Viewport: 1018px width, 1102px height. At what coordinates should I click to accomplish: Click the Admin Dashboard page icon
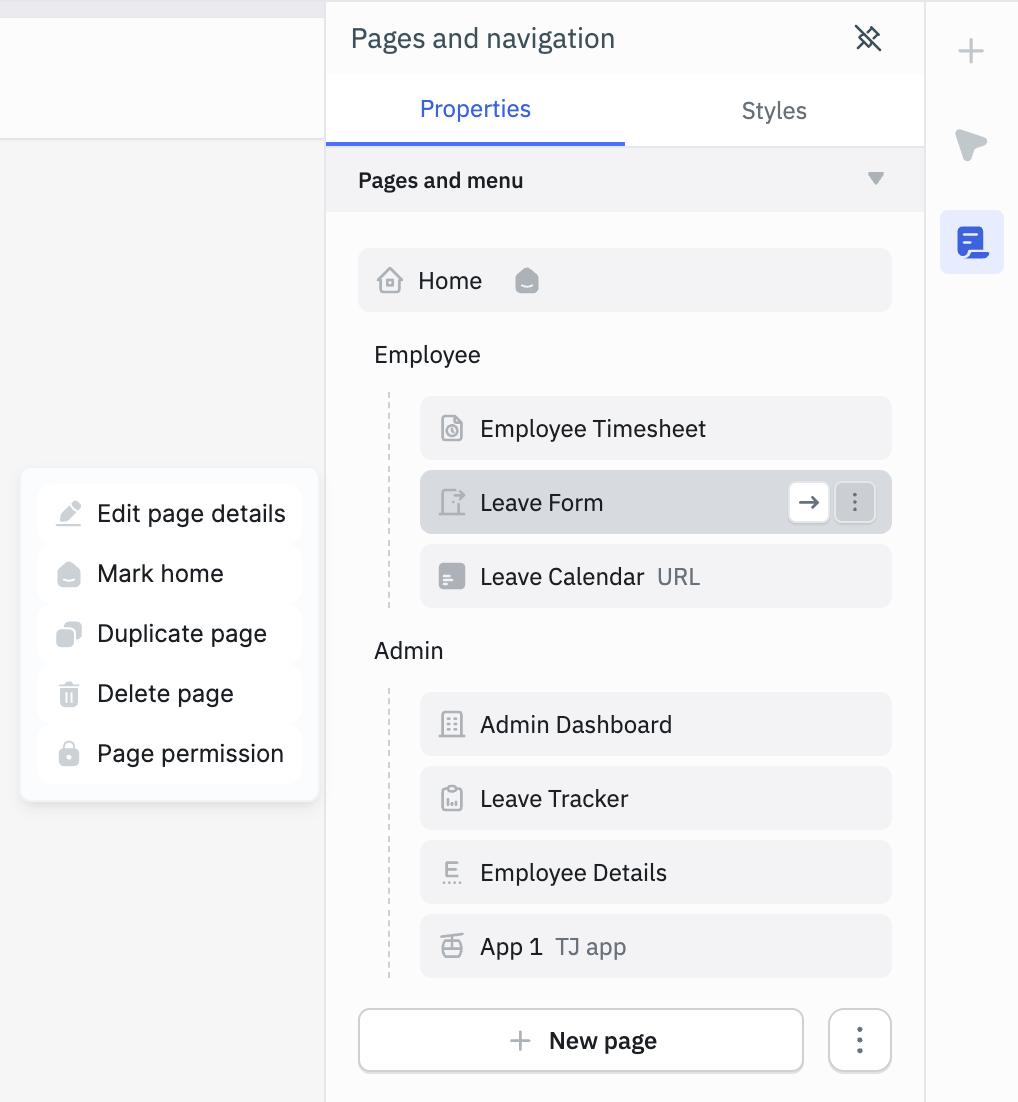click(x=451, y=723)
